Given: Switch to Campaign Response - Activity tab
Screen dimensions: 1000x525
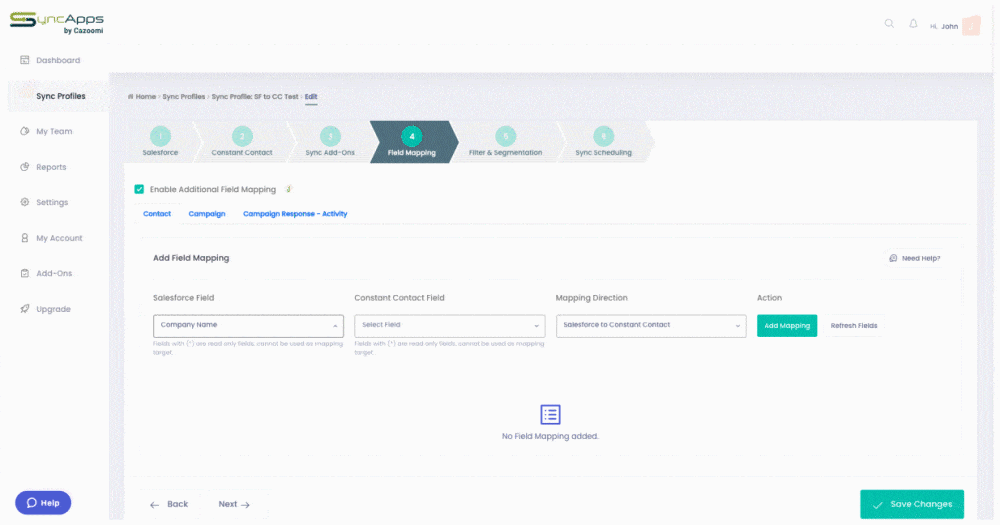Looking at the screenshot, I should [295, 214].
